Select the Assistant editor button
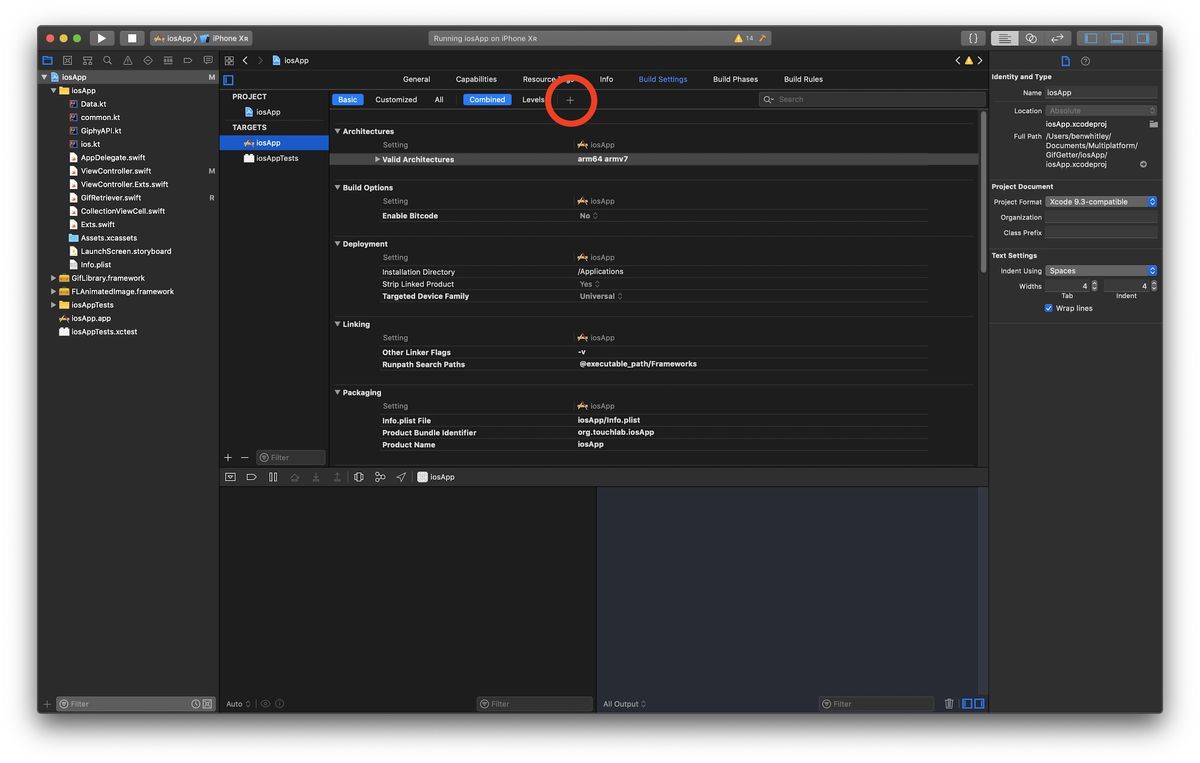 click(x=1031, y=38)
